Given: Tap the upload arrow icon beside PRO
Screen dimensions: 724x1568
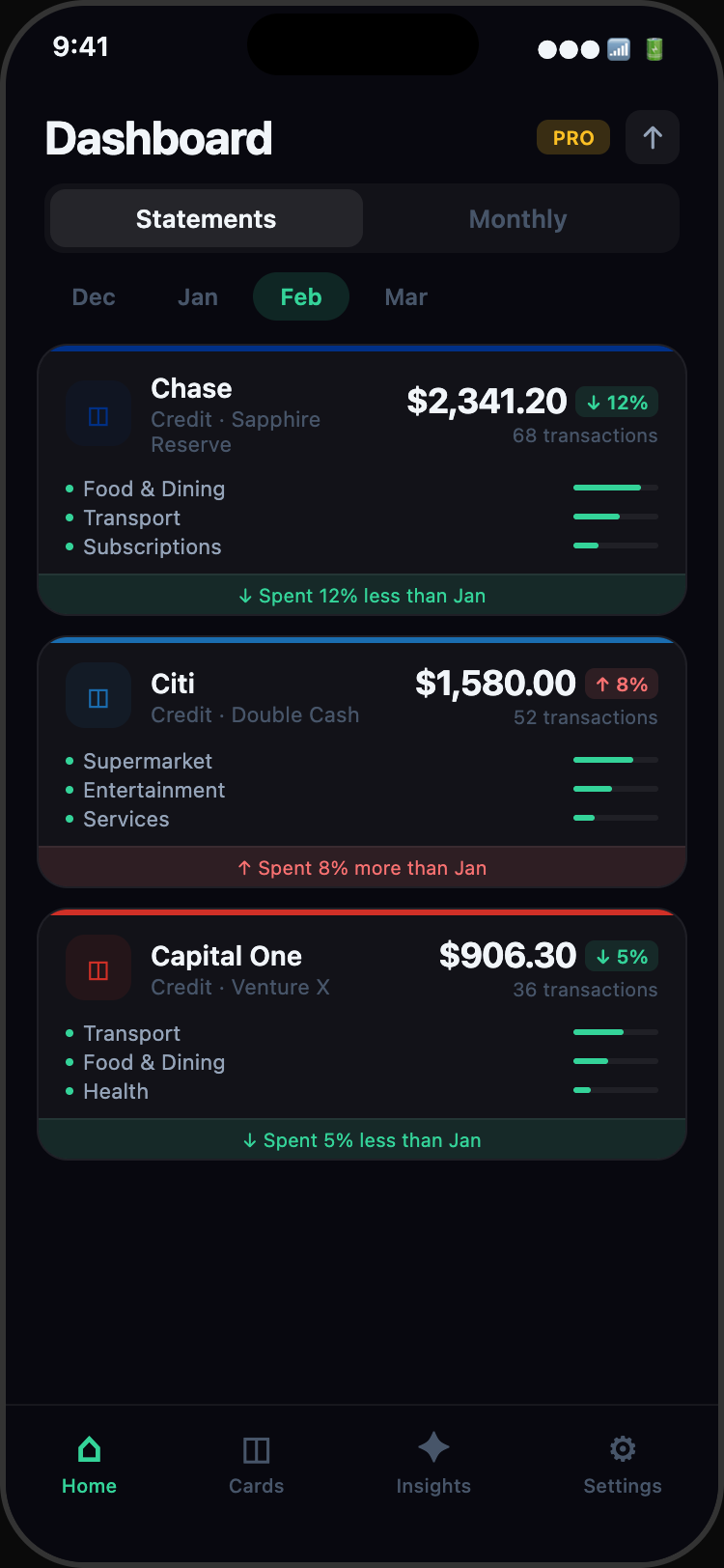Looking at the screenshot, I should pyautogui.click(x=653, y=138).
